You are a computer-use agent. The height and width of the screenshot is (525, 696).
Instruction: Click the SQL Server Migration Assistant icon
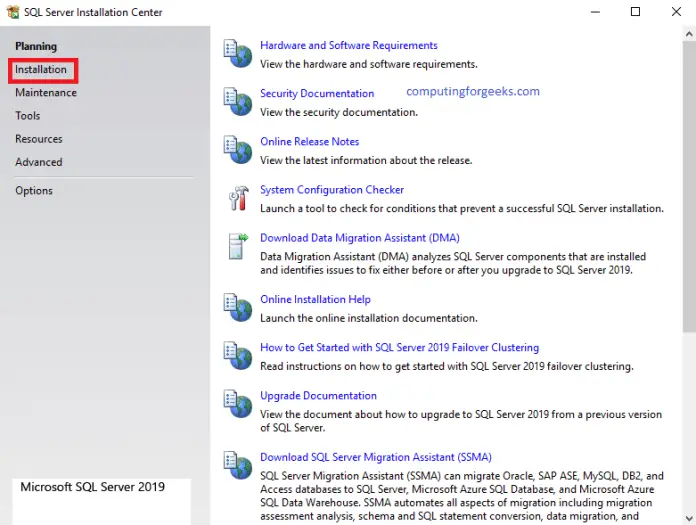(238, 465)
